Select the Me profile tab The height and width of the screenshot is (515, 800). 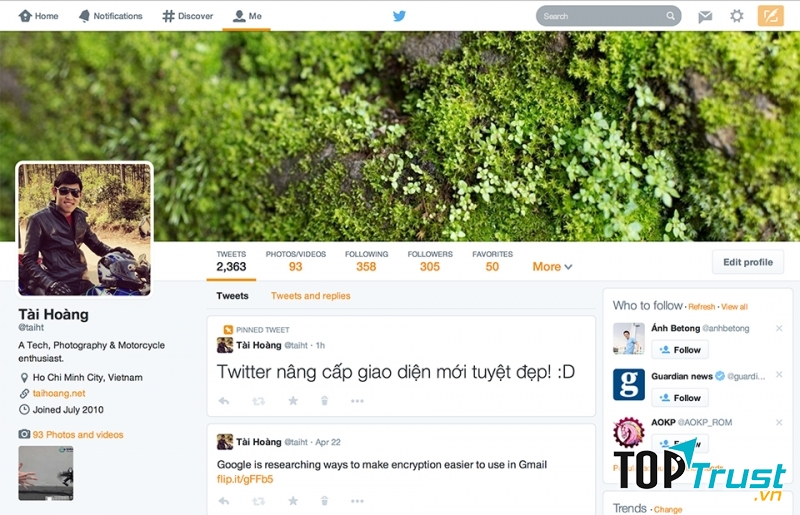(247, 16)
